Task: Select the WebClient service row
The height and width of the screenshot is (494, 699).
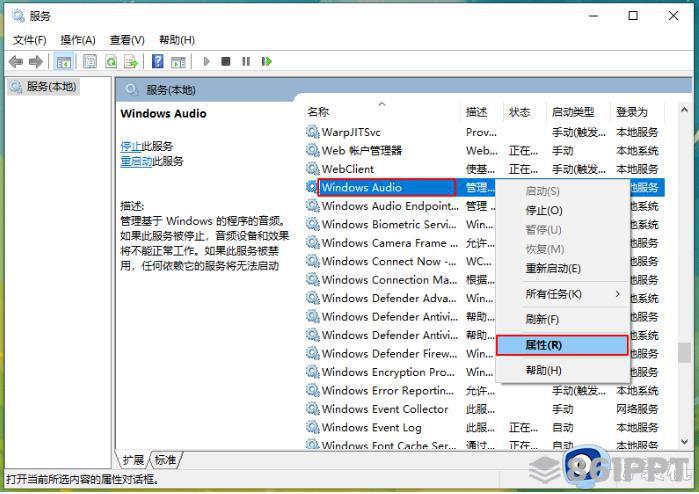Action: coord(485,169)
